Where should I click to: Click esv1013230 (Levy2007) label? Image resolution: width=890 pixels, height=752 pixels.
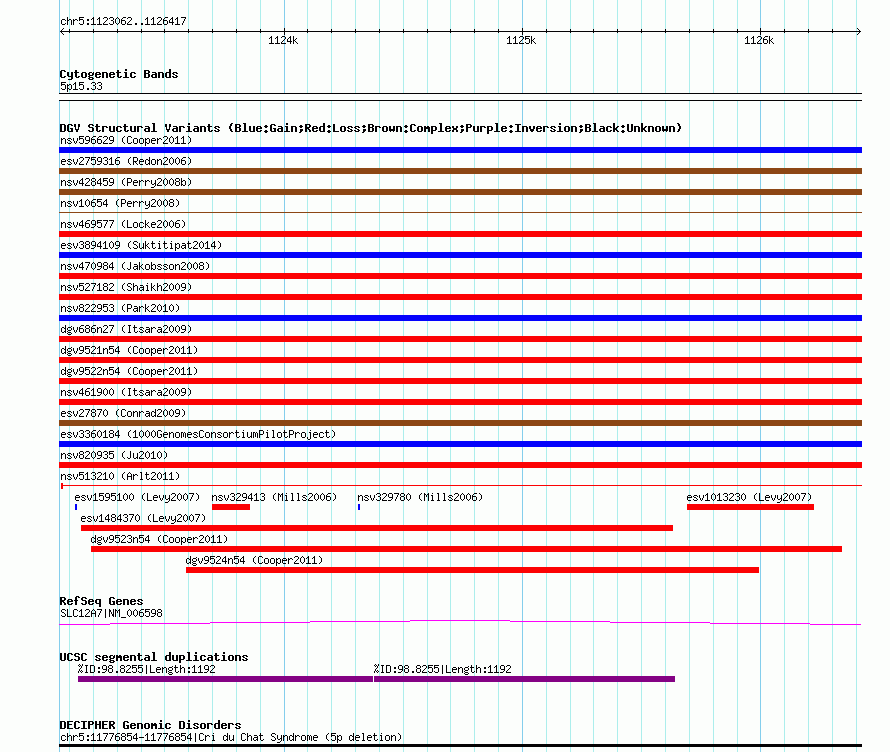coord(749,497)
